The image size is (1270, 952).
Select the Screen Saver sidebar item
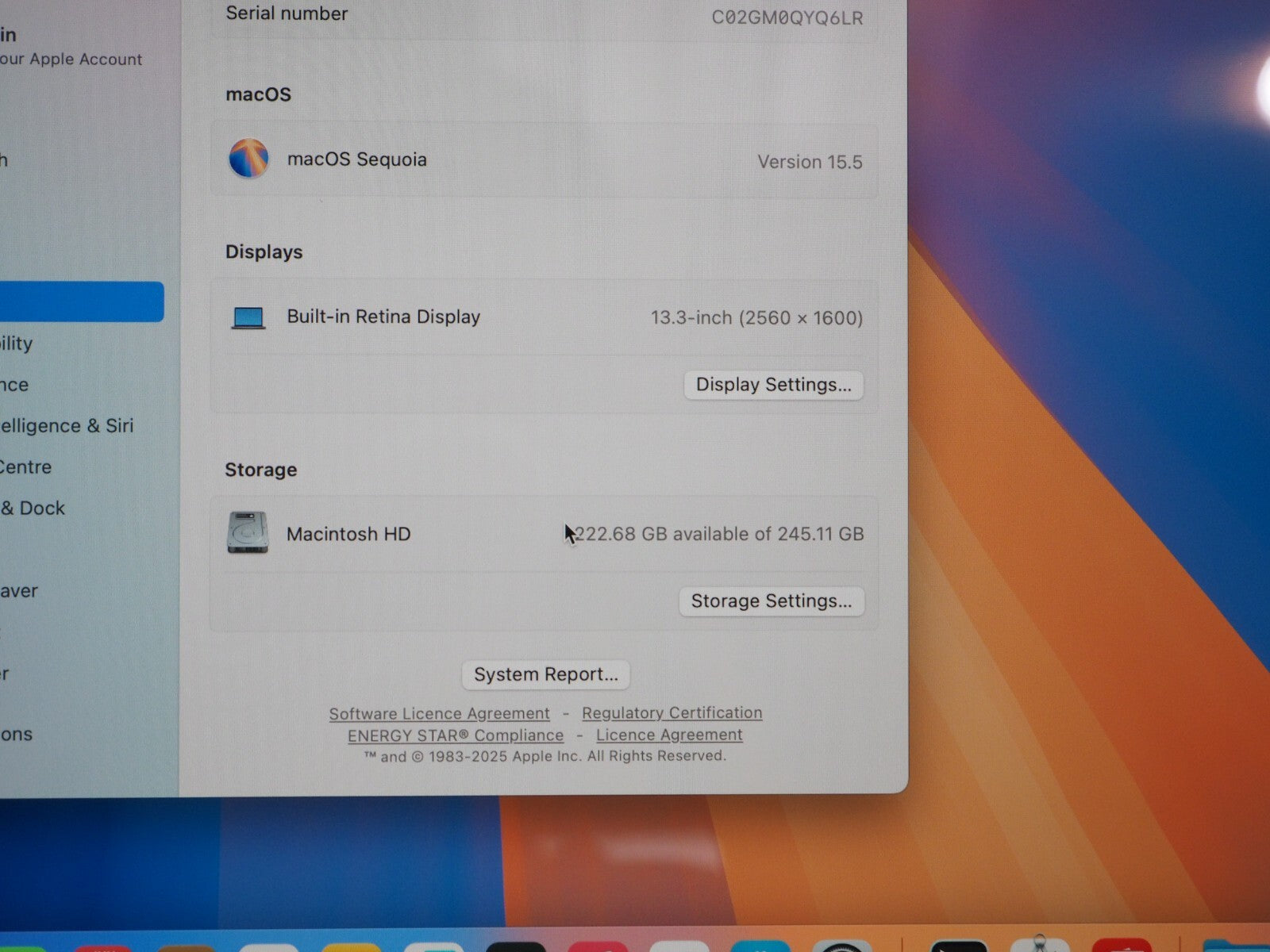click(x=19, y=591)
